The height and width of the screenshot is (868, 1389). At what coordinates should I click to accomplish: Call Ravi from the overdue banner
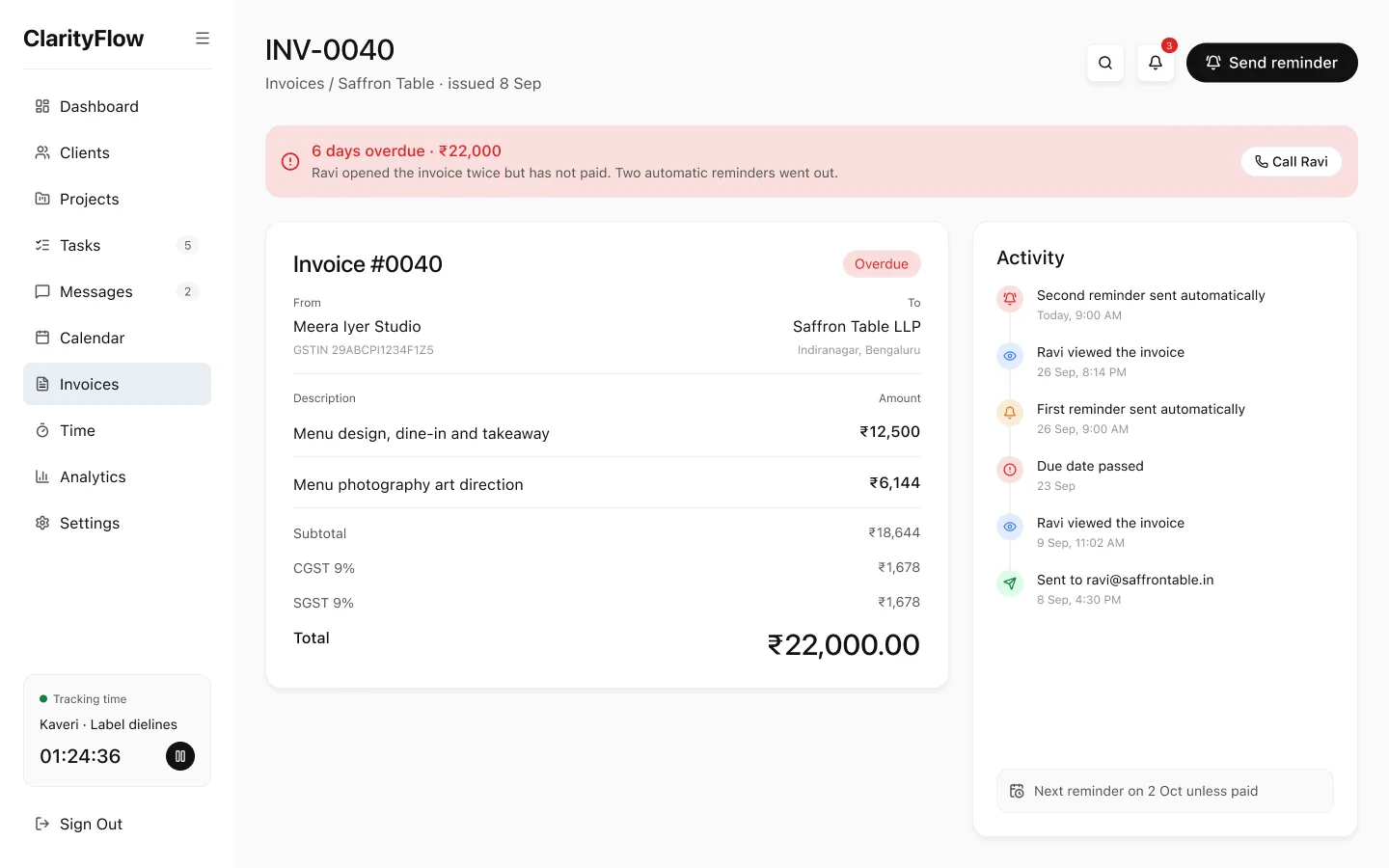pos(1292,162)
